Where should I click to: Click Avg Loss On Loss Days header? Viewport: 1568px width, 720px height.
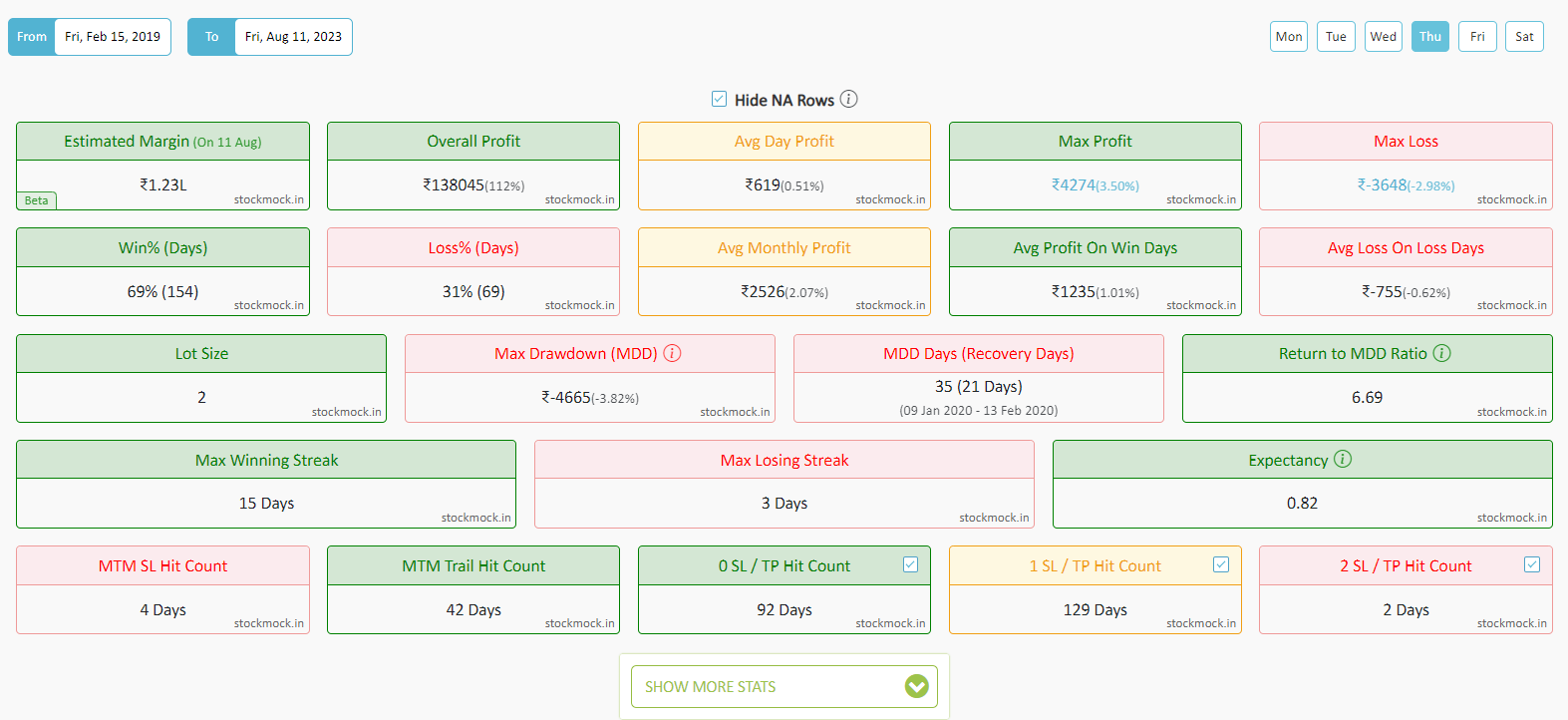(x=1406, y=247)
